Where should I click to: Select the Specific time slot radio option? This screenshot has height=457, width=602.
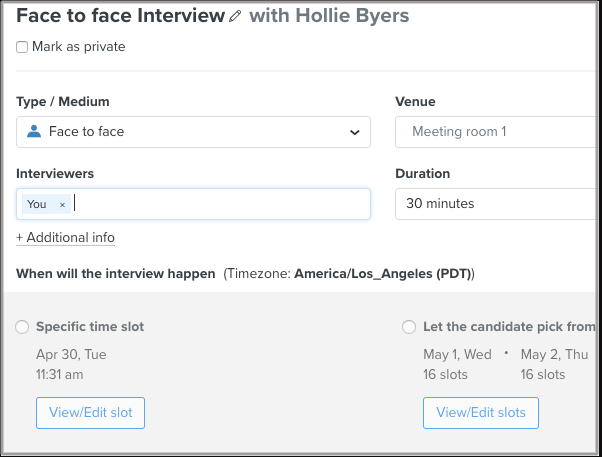tap(22, 327)
